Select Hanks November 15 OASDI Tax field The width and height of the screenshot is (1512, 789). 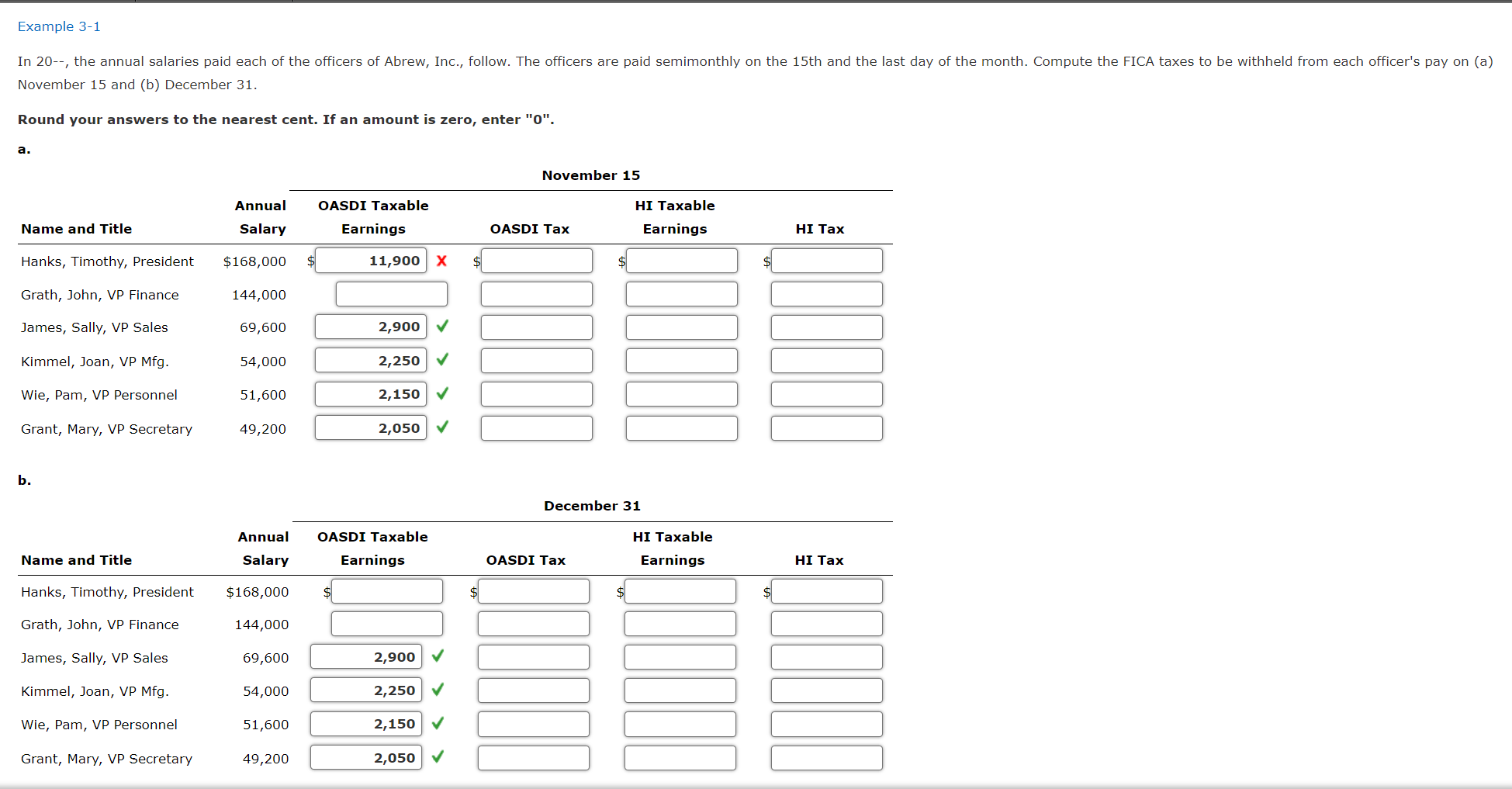(x=537, y=261)
